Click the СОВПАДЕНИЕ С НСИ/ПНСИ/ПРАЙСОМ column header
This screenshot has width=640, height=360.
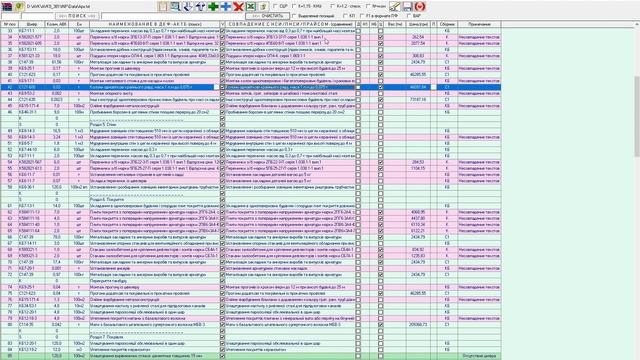pos(290,24)
